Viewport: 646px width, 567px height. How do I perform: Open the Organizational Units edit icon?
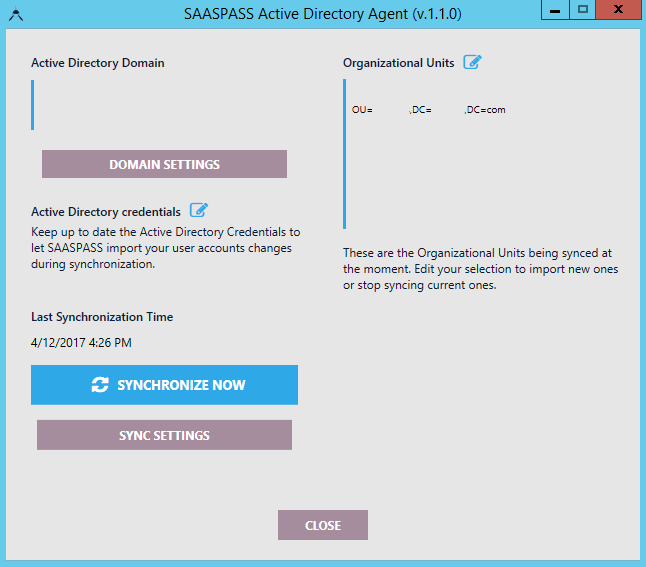(x=472, y=62)
